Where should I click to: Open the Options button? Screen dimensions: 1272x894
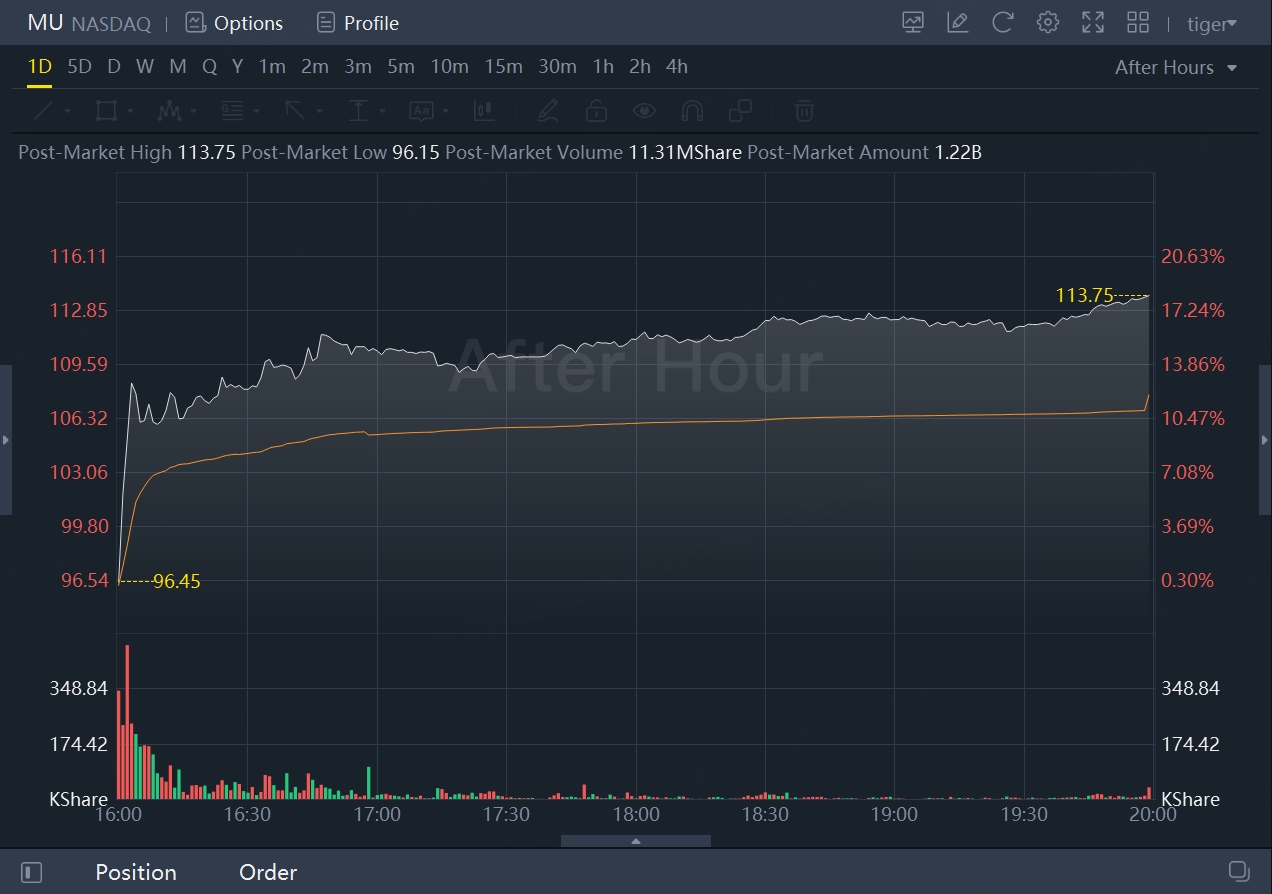coord(234,23)
